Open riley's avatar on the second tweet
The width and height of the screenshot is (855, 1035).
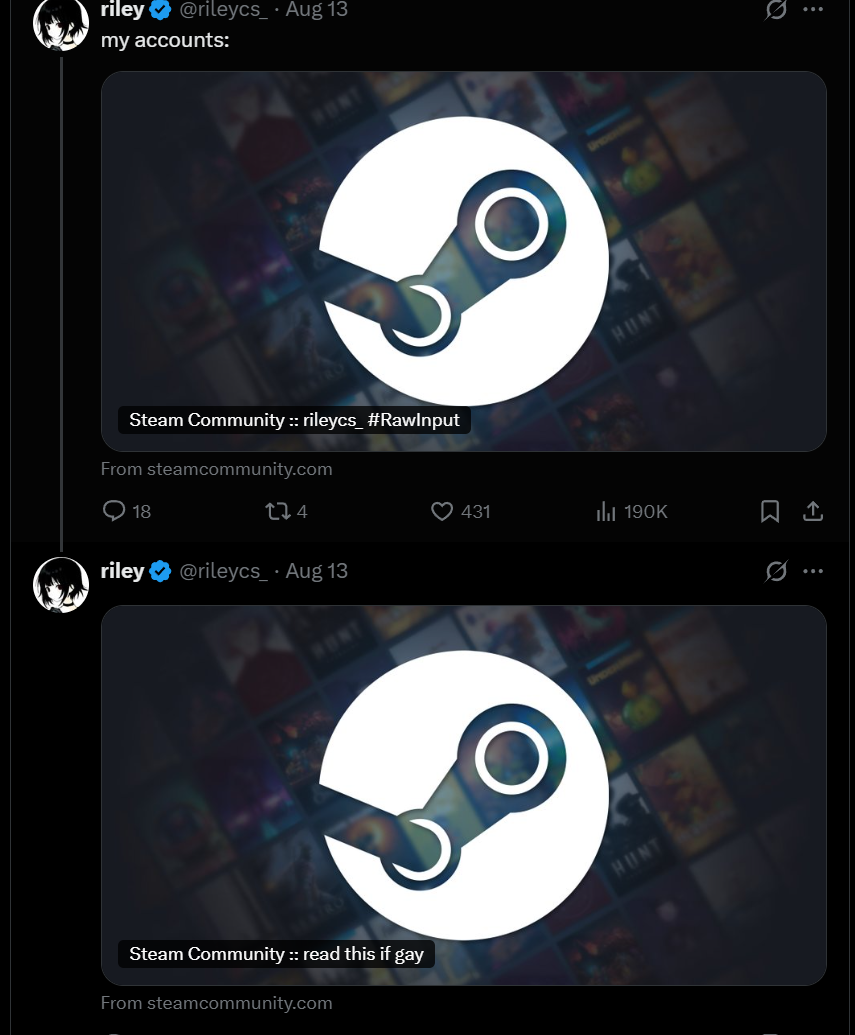click(61, 585)
